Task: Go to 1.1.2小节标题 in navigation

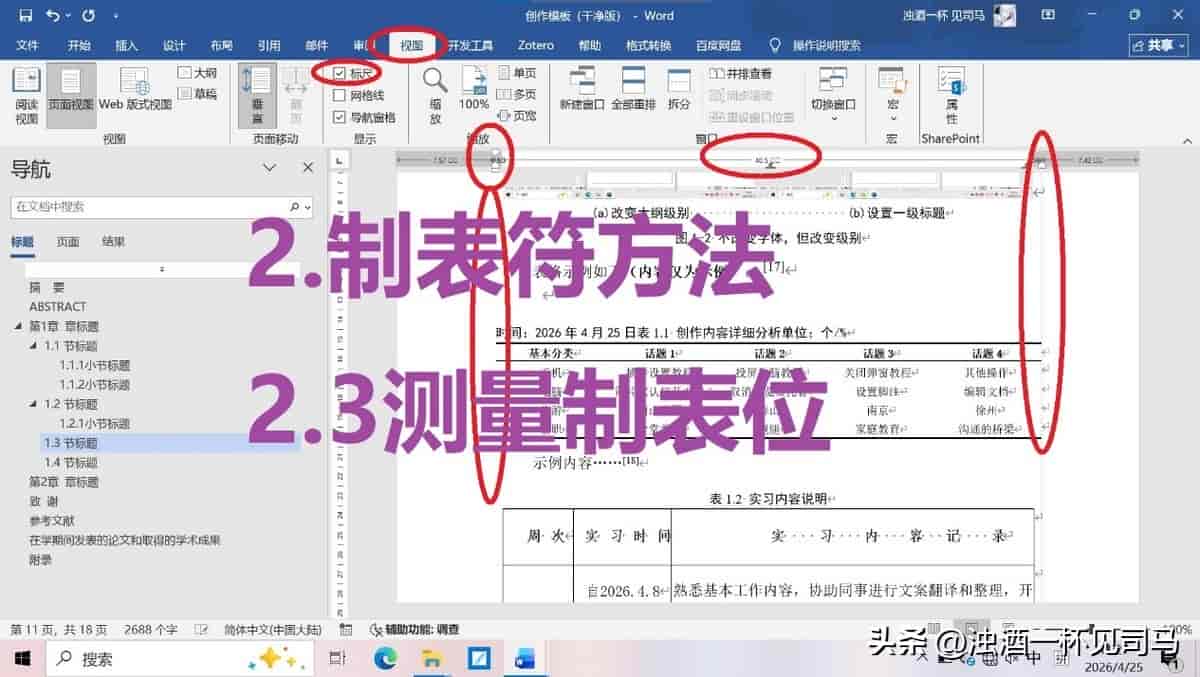Action: [95, 385]
